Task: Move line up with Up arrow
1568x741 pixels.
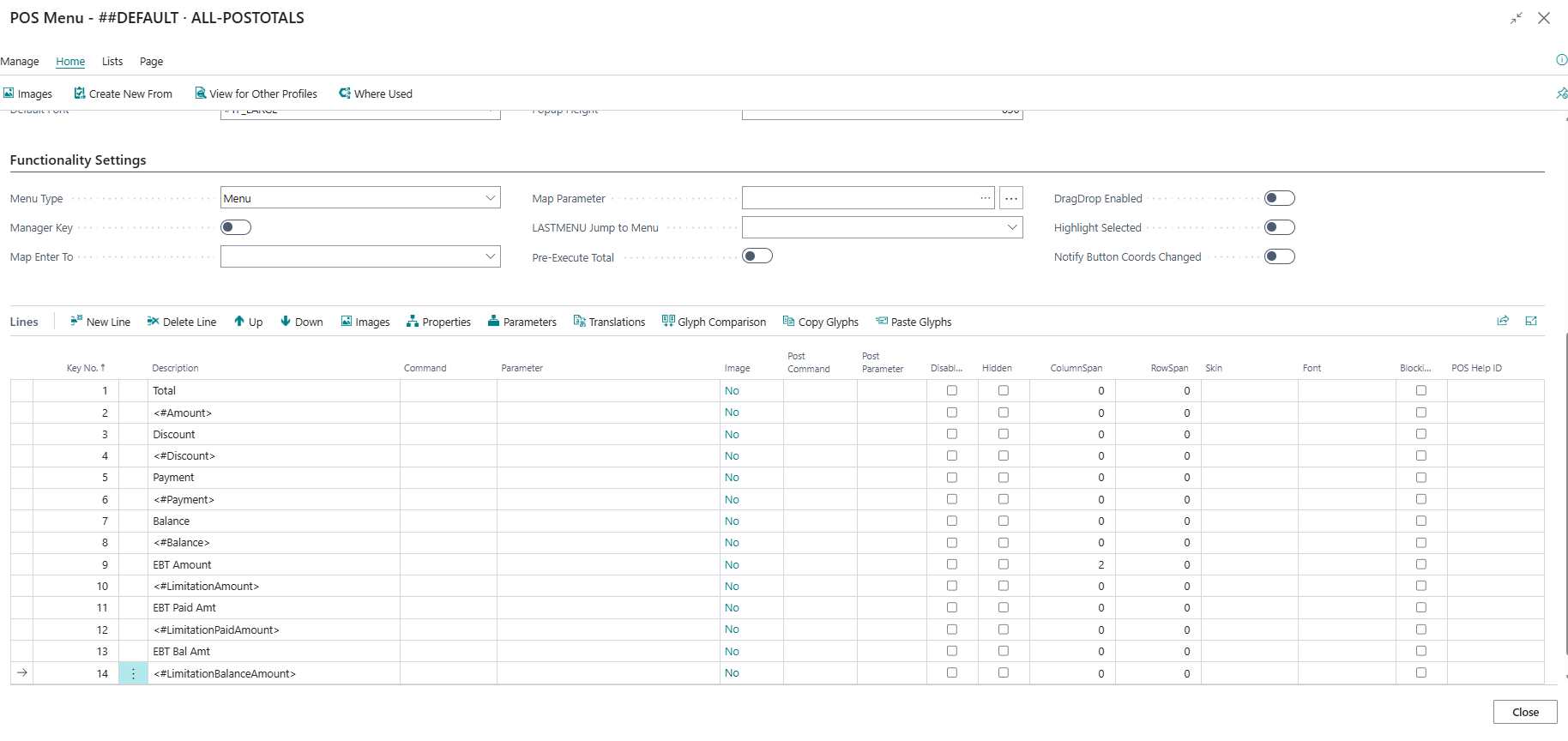Action: [239, 322]
